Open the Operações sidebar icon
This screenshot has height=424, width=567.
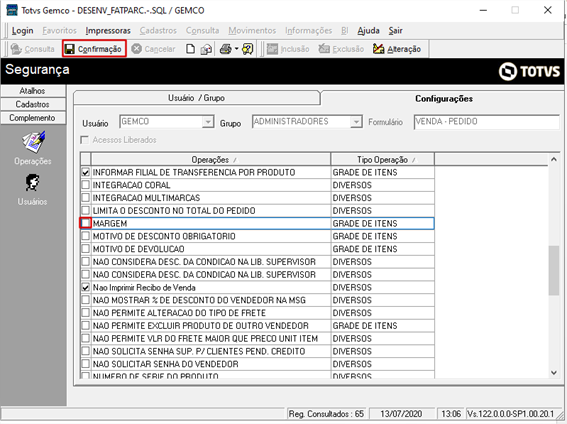click(x=33, y=142)
